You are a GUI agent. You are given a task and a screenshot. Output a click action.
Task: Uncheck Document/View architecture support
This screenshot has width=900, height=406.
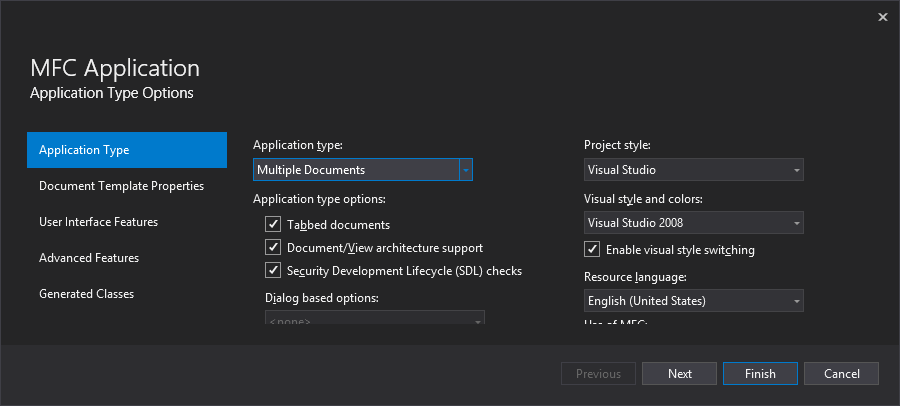coord(273,247)
